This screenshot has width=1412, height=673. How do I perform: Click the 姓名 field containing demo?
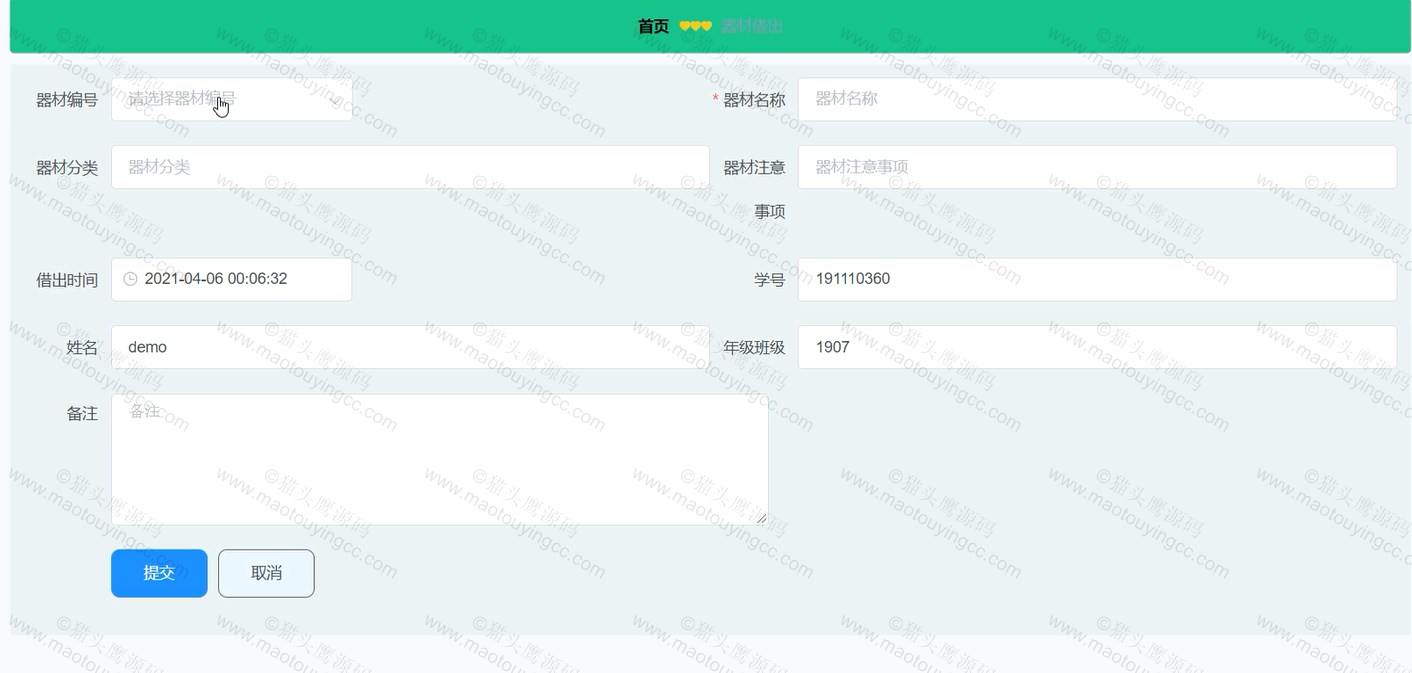(410, 347)
